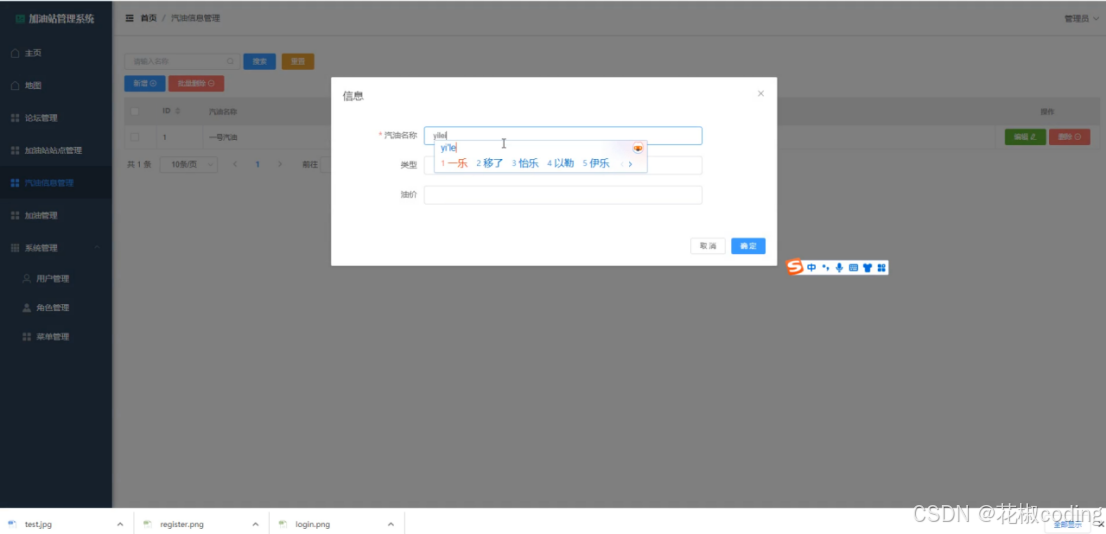Click the ID column sort arrows

click(177, 111)
